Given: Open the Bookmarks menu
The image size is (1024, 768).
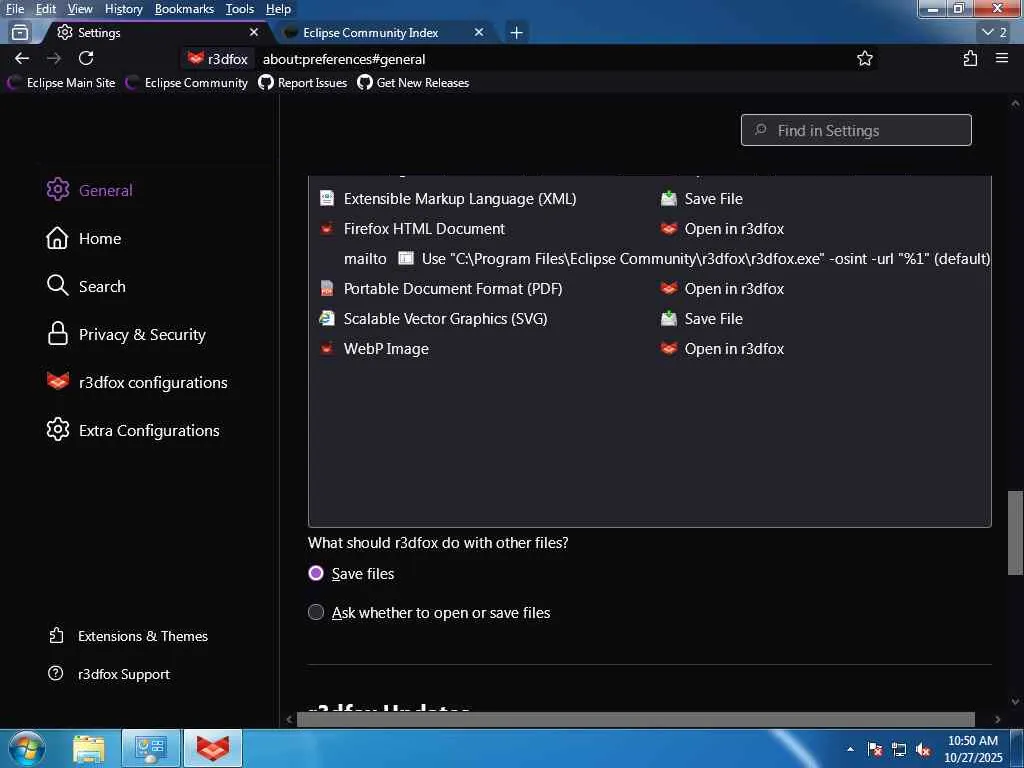Looking at the screenshot, I should point(184,8).
